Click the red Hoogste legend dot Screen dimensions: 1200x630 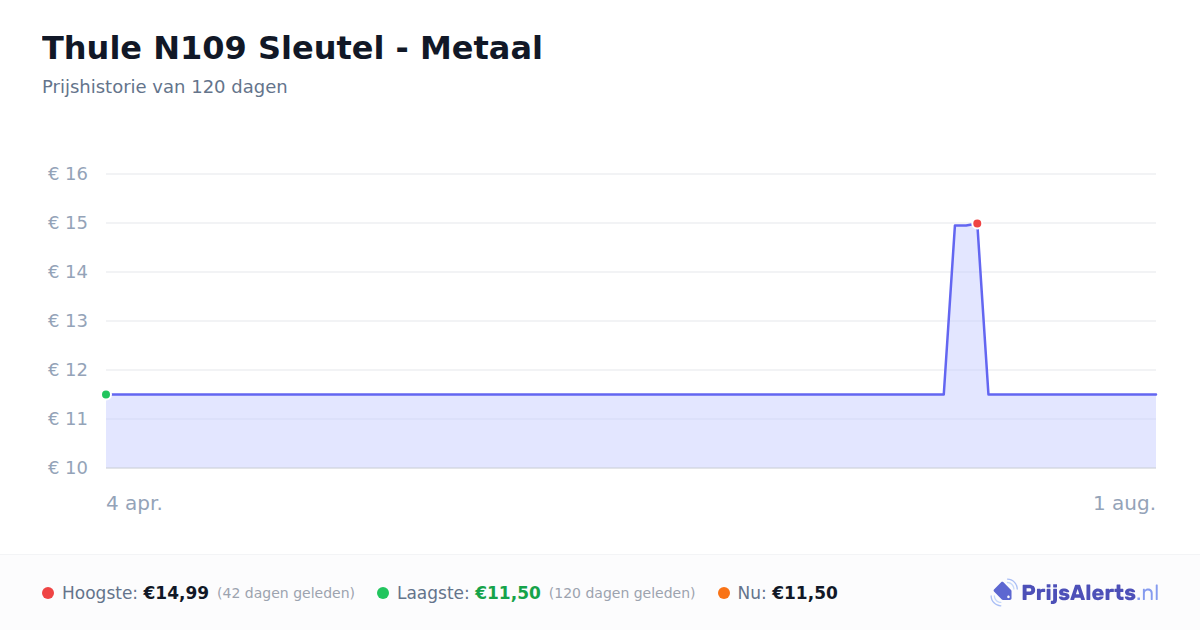[x=48, y=593]
